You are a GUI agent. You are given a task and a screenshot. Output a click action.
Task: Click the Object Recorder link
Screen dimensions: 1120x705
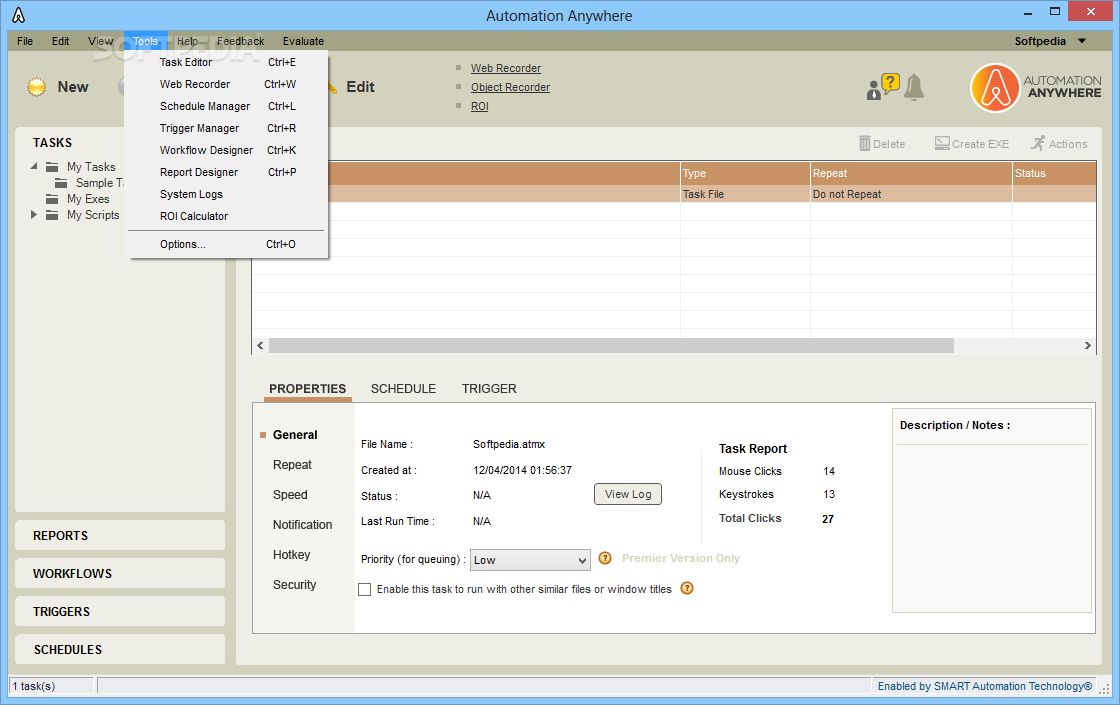[510, 87]
